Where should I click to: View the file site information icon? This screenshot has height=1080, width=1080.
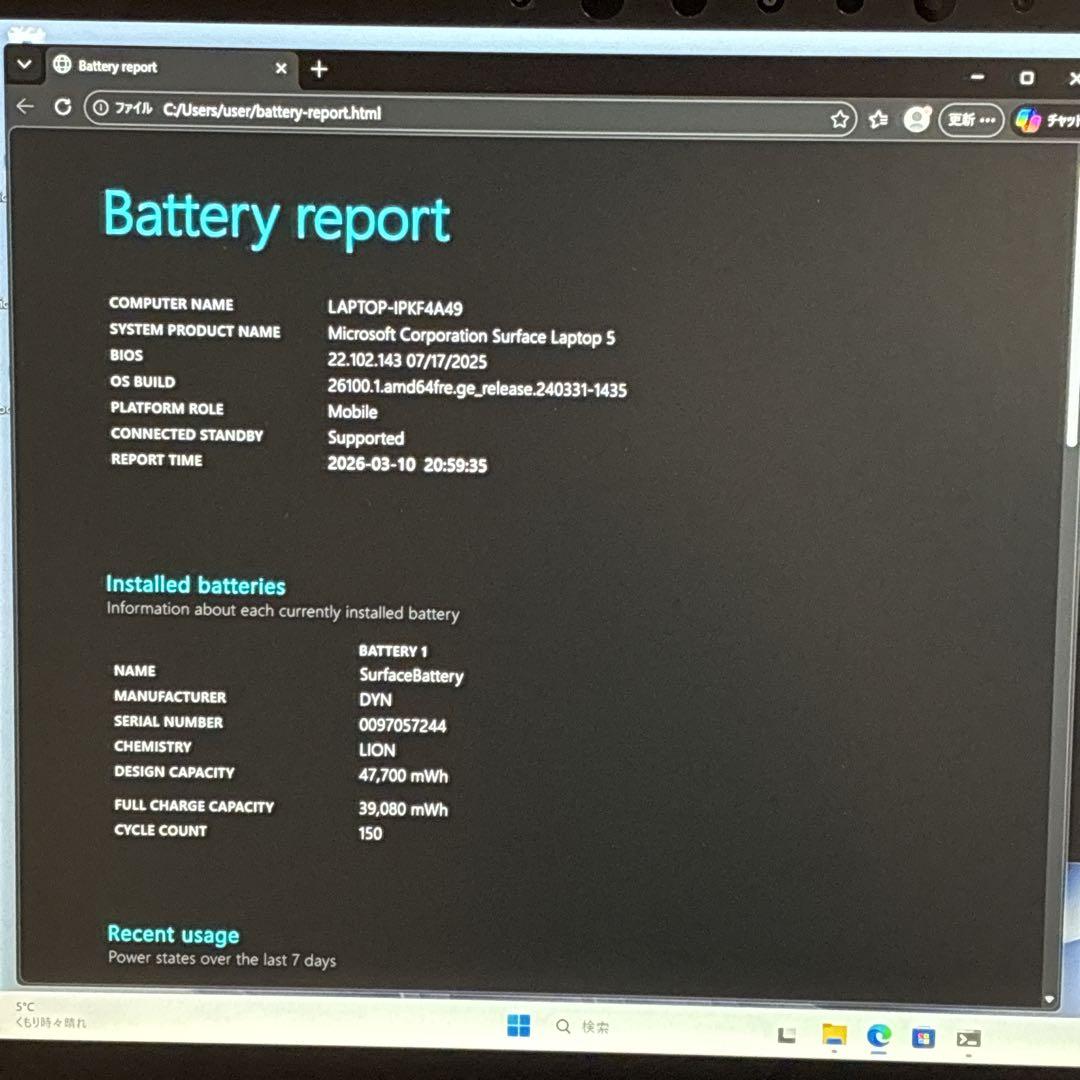click(x=101, y=107)
